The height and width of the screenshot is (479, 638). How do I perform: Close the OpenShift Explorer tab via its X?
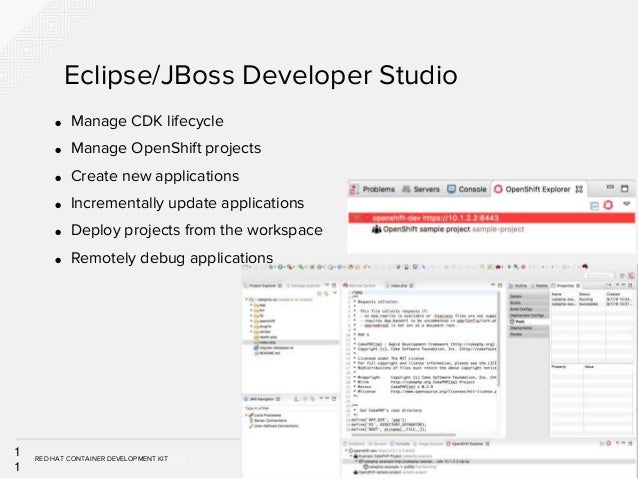(579, 189)
